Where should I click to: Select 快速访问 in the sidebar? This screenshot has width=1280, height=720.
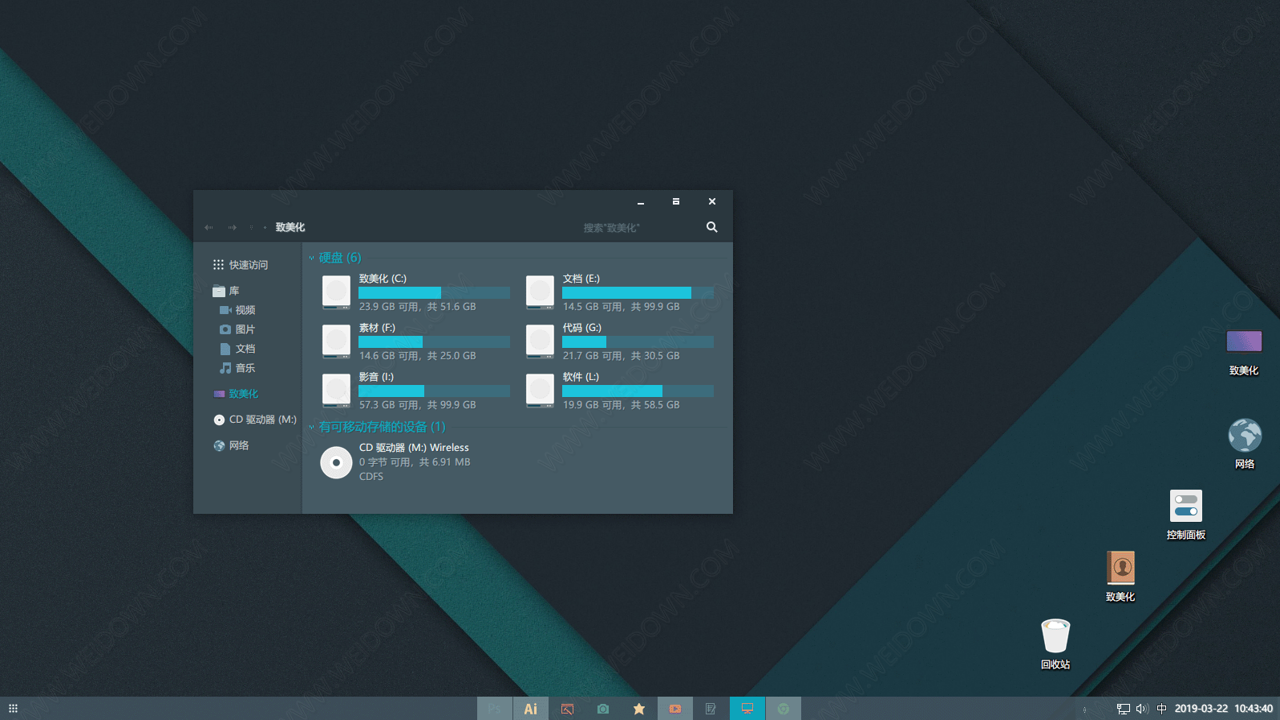(x=241, y=265)
